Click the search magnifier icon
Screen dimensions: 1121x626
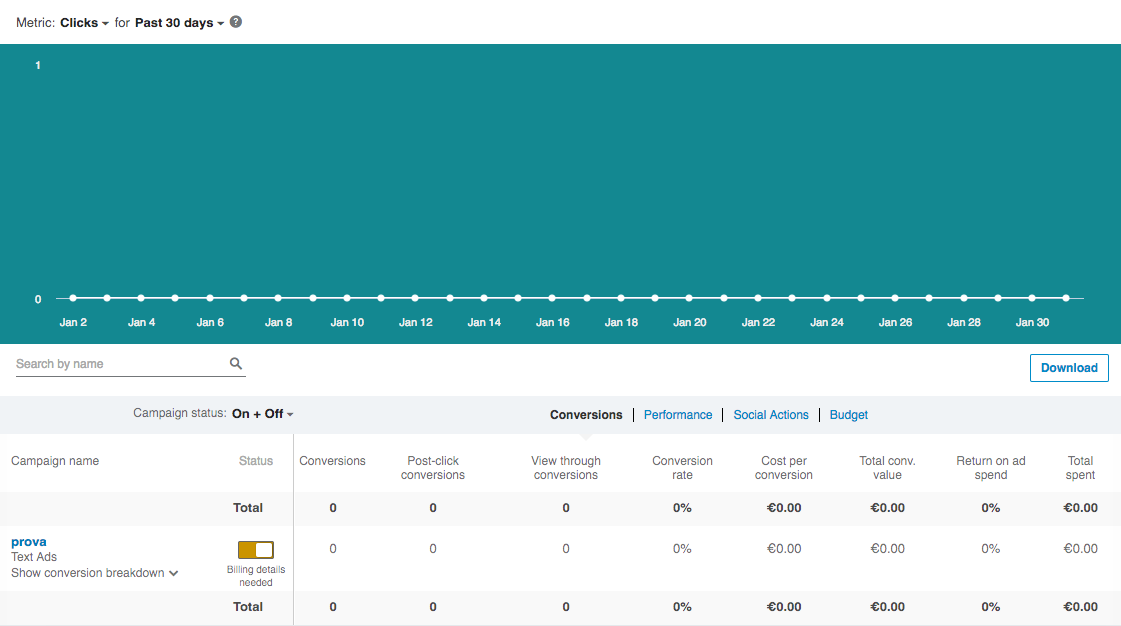click(x=235, y=363)
